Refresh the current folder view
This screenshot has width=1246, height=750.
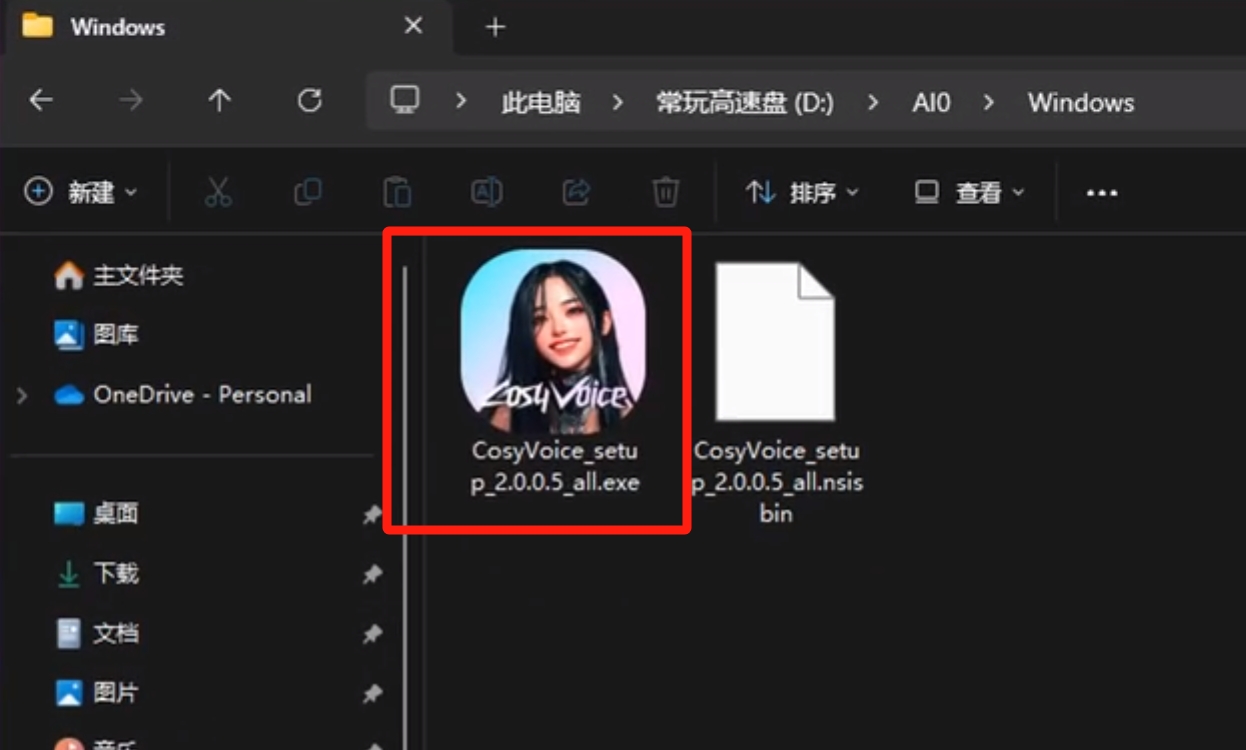click(x=310, y=101)
